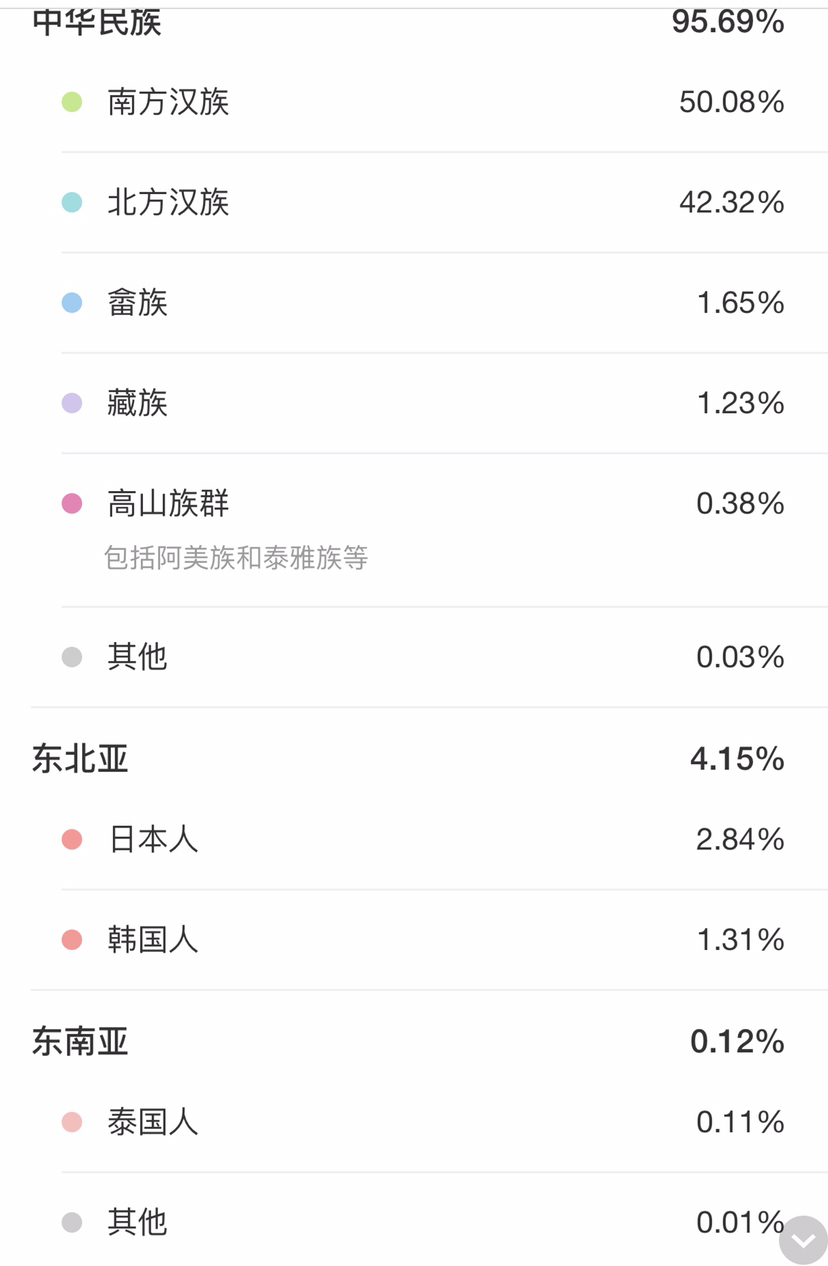Tap the pink dot beside 高山族群
The image size is (828, 1266).
click(x=72, y=503)
